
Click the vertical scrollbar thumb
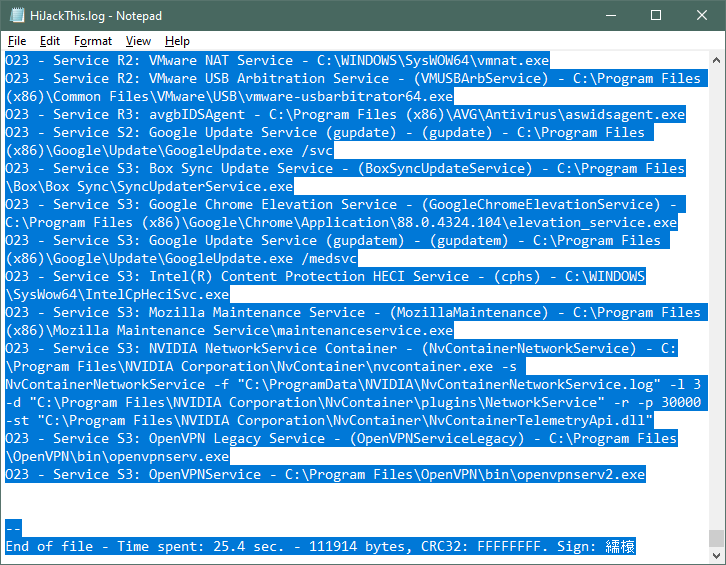717,537
